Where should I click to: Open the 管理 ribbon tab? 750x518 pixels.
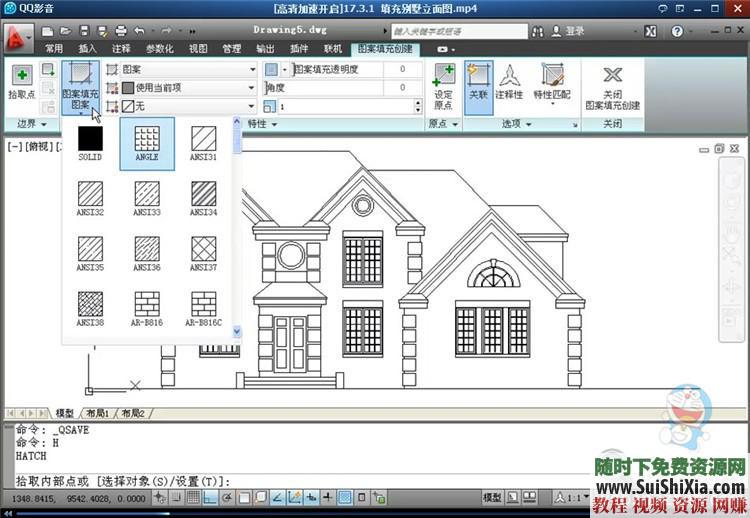click(x=232, y=48)
